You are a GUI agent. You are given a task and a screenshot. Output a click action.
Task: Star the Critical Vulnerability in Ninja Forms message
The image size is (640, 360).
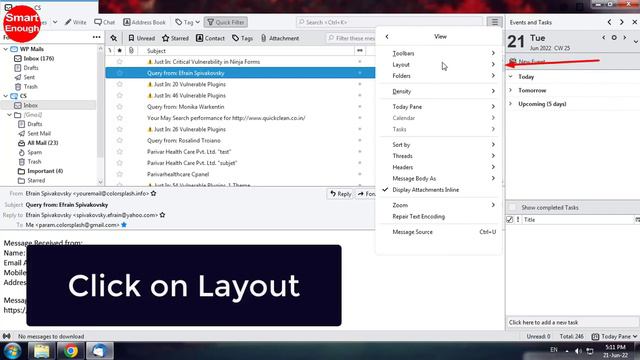coord(120,62)
